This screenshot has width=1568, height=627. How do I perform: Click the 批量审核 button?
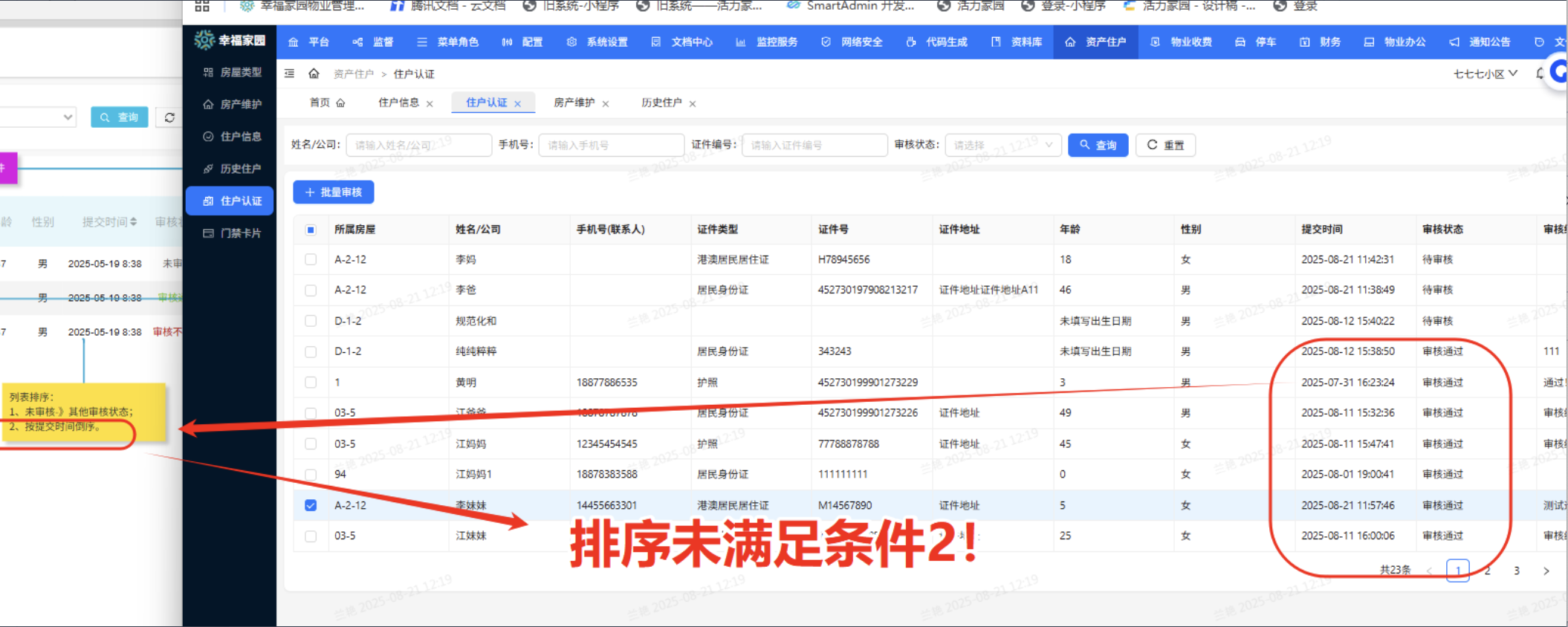click(x=334, y=192)
